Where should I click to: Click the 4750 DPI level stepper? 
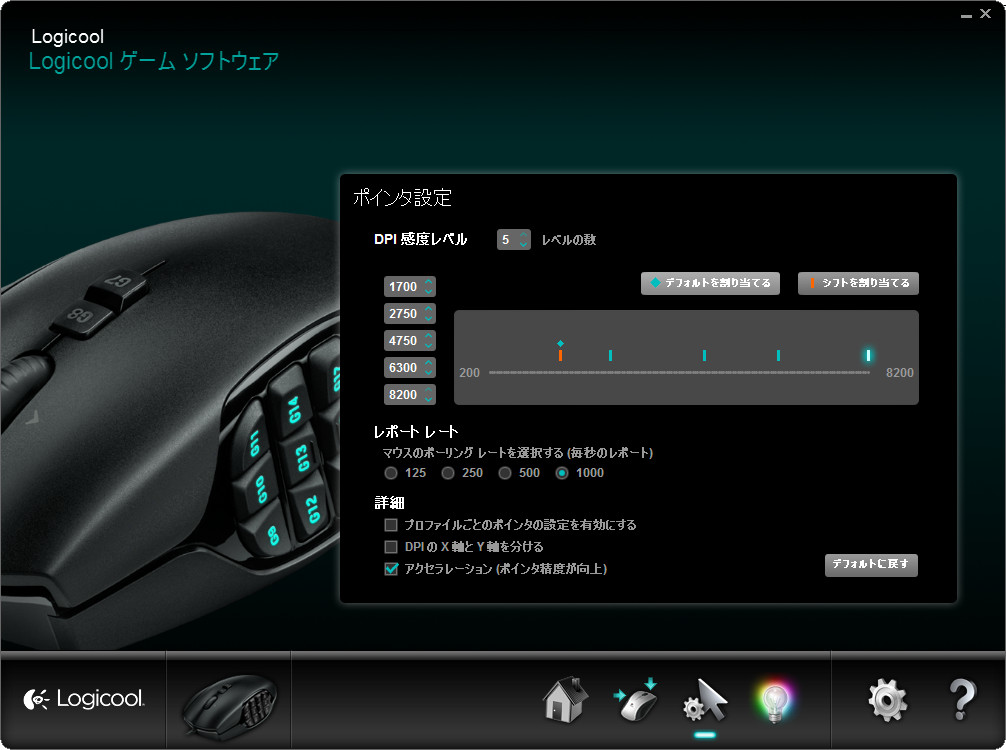409,340
